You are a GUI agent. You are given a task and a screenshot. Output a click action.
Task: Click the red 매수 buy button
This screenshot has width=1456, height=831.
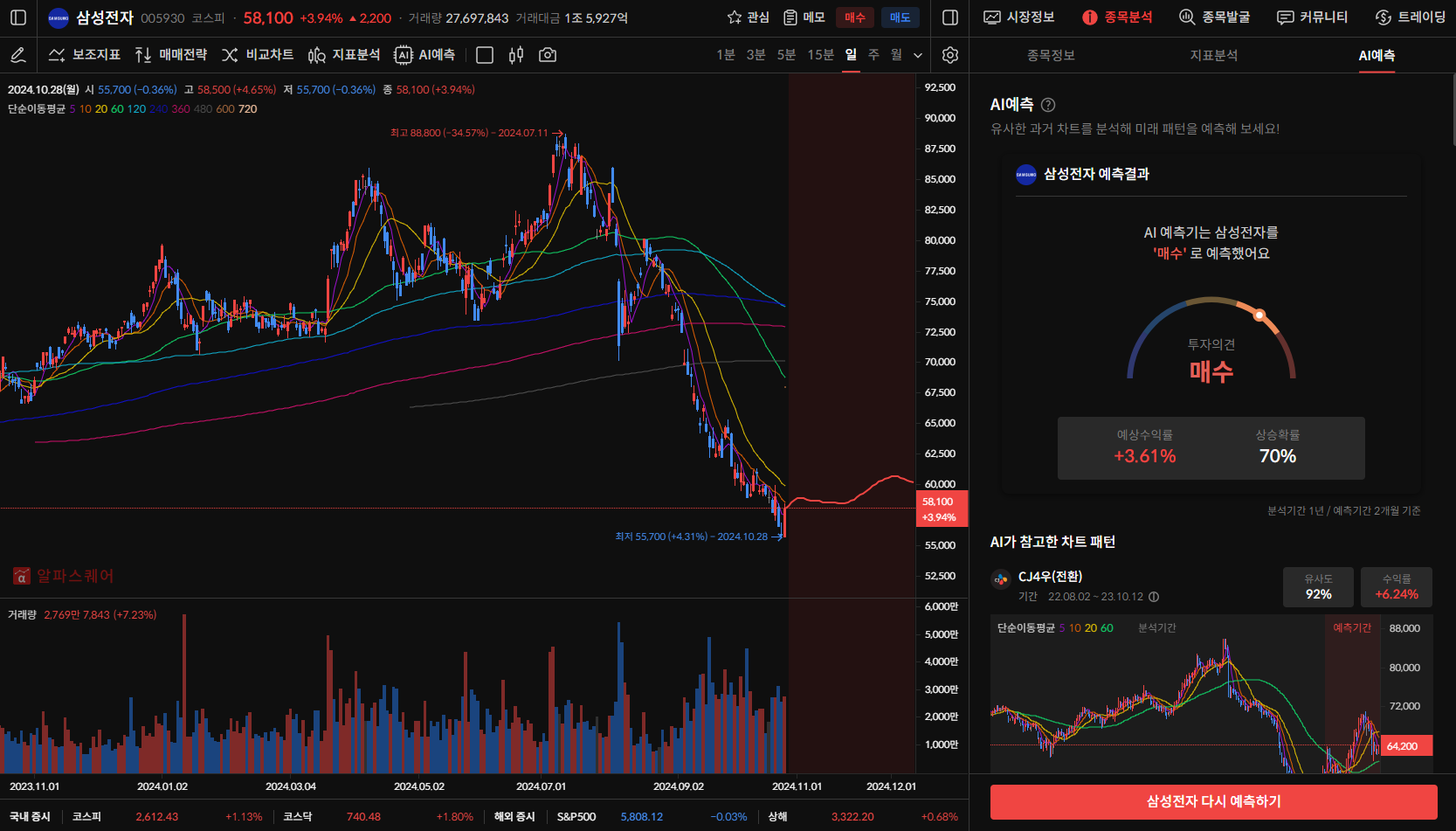point(855,17)
